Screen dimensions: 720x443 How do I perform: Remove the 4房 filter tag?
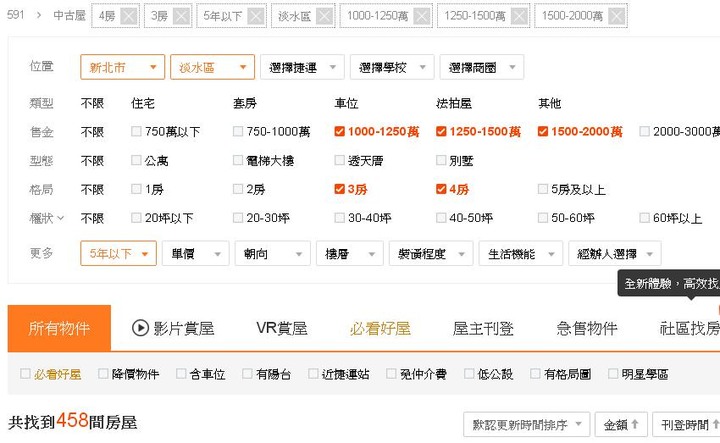(x=129, y=16)
